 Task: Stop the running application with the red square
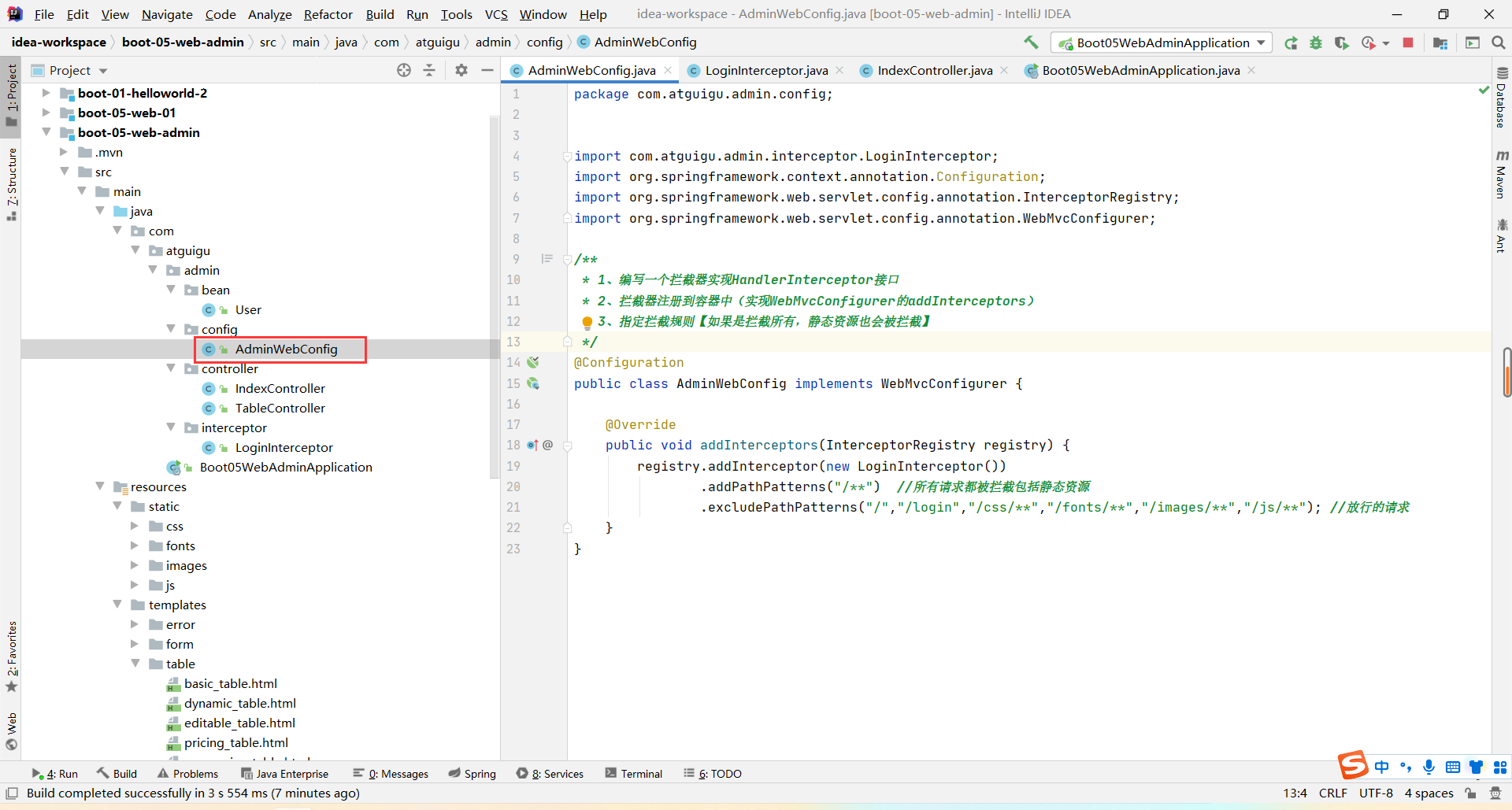point(1408,43)
